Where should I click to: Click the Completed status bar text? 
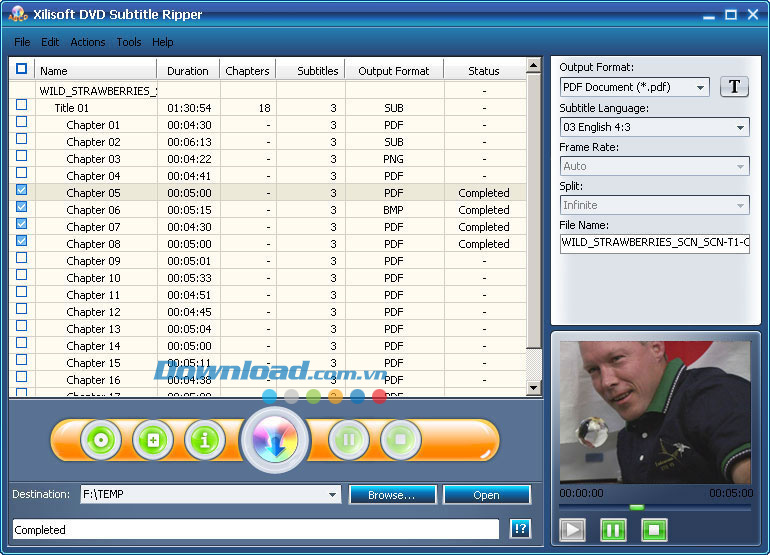pos(40,530)
